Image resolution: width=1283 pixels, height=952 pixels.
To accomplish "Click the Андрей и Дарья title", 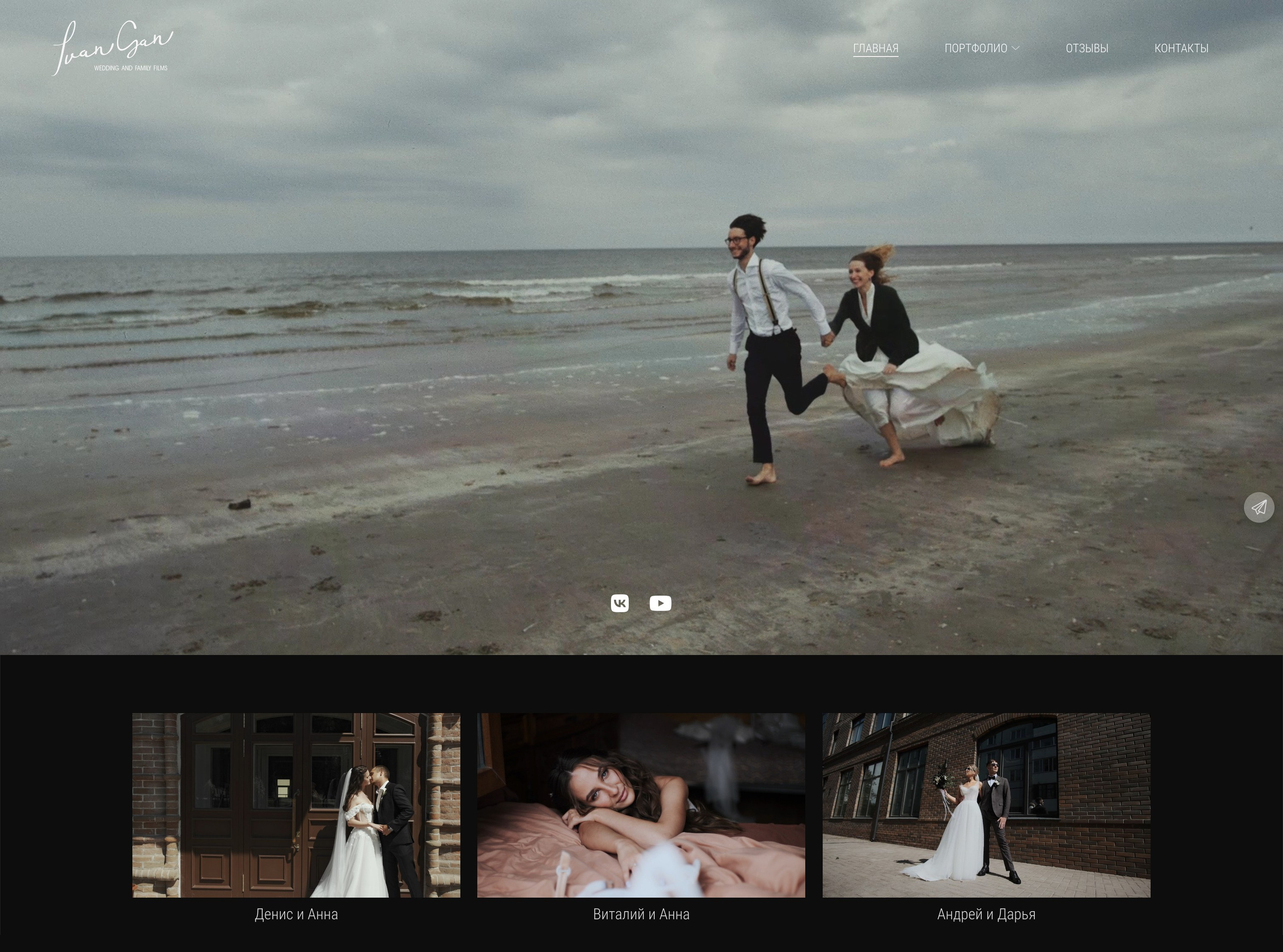I will [x=986, y=914].
